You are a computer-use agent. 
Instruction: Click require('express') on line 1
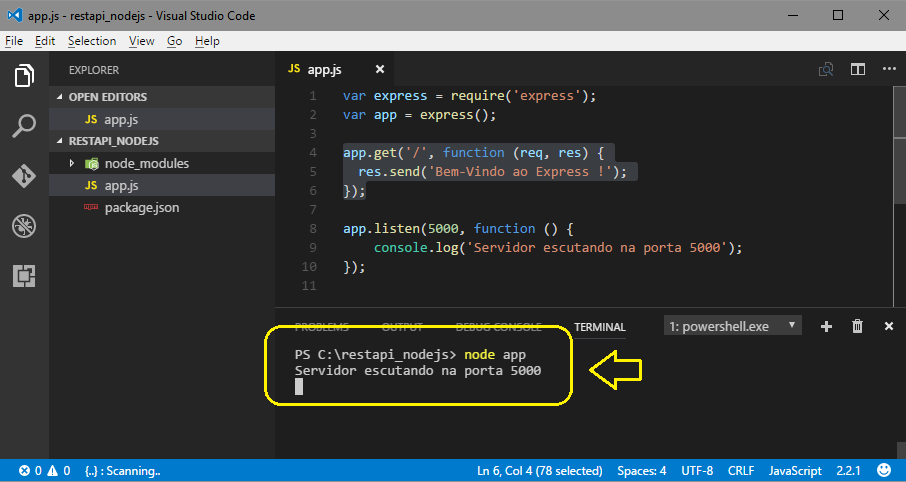(x=519, y=95)
